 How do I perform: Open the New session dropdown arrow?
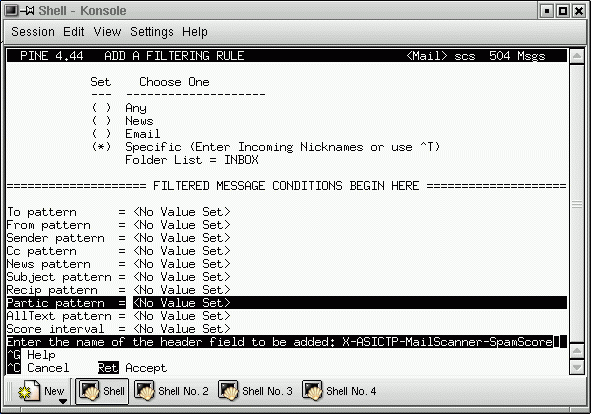tap(63, 401)
